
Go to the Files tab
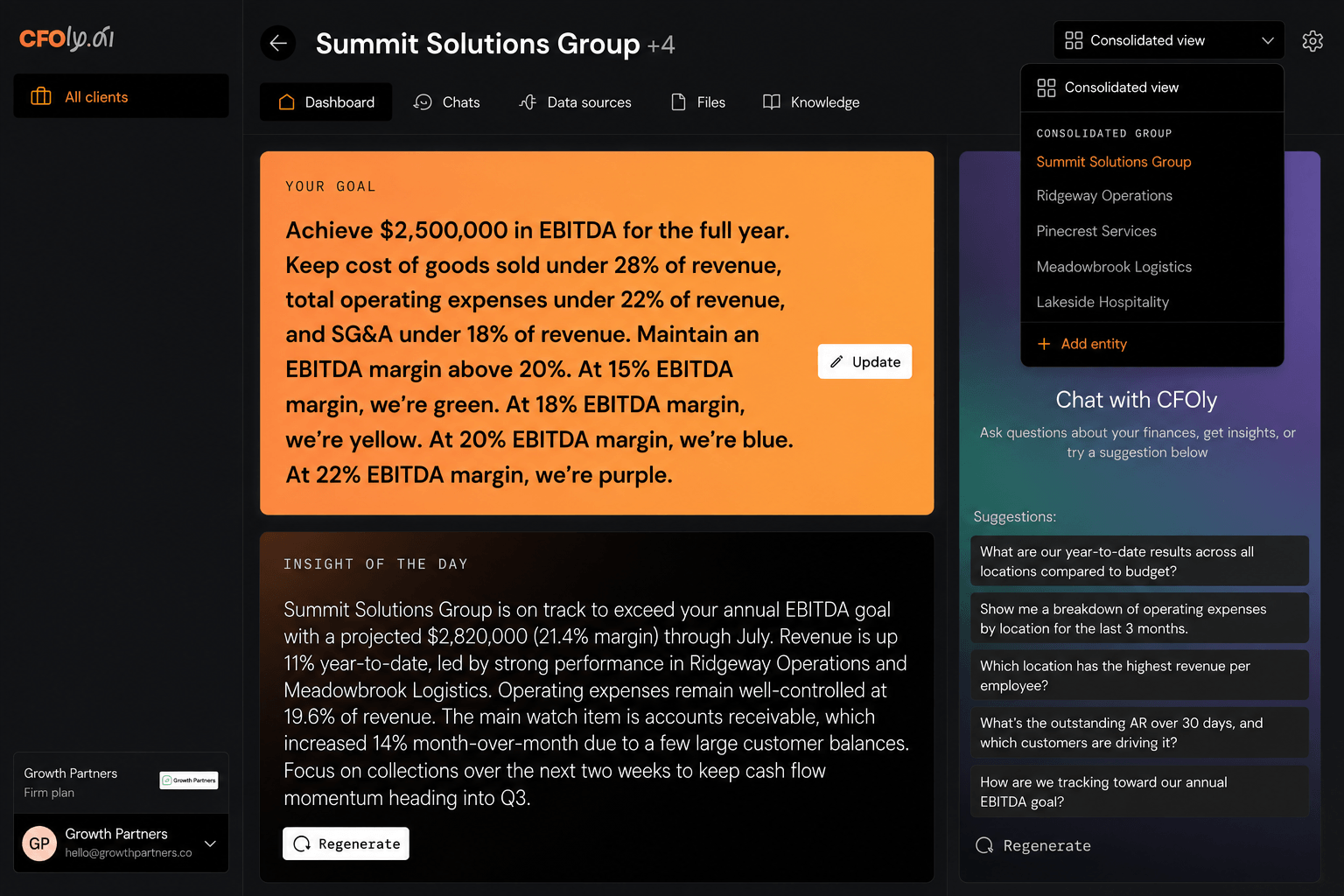(x=698, y=102)
